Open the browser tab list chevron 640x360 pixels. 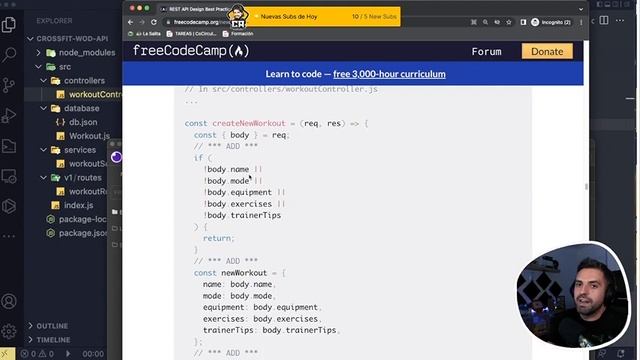pos(581,9)
